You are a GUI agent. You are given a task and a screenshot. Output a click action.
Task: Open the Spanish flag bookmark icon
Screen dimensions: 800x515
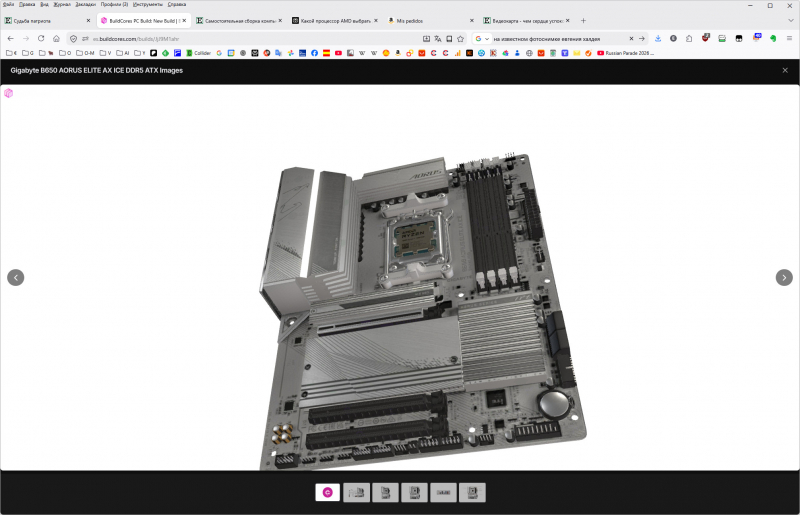click(326, 53)
